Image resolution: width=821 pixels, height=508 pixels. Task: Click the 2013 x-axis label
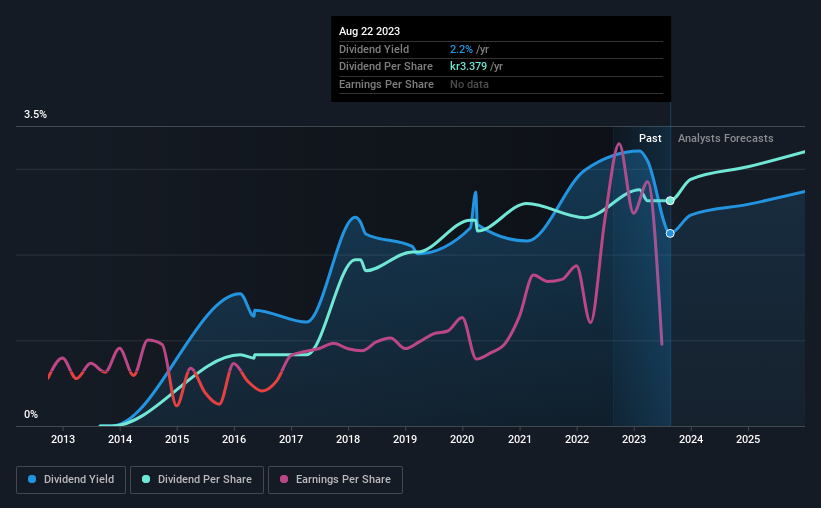(x=63, y=439)
